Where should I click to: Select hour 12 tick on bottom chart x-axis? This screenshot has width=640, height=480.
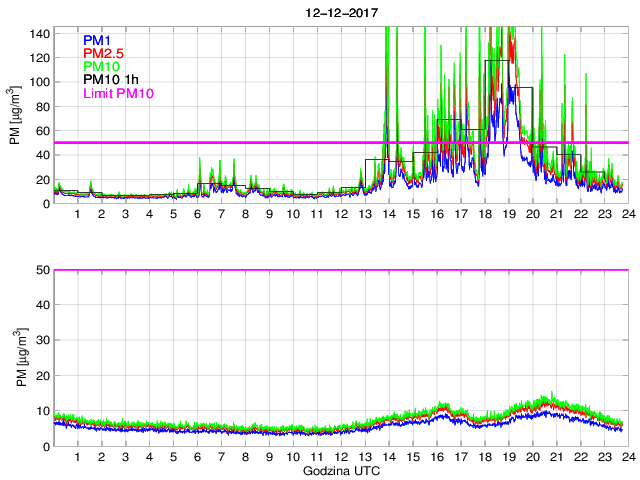(x=341, y=457)
